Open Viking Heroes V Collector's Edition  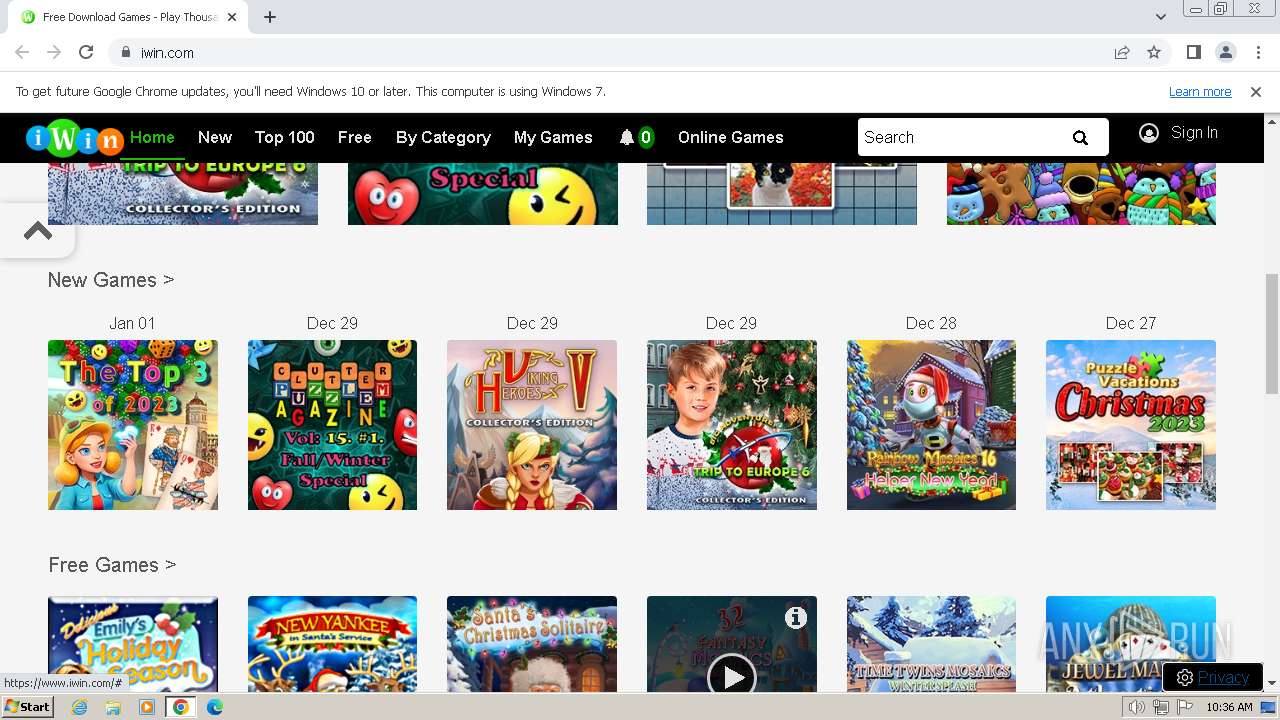[x=532, y=425]
